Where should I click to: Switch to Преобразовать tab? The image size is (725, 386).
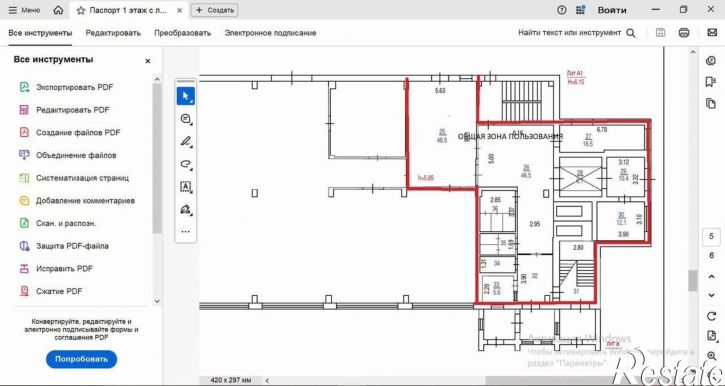[183, 33]
